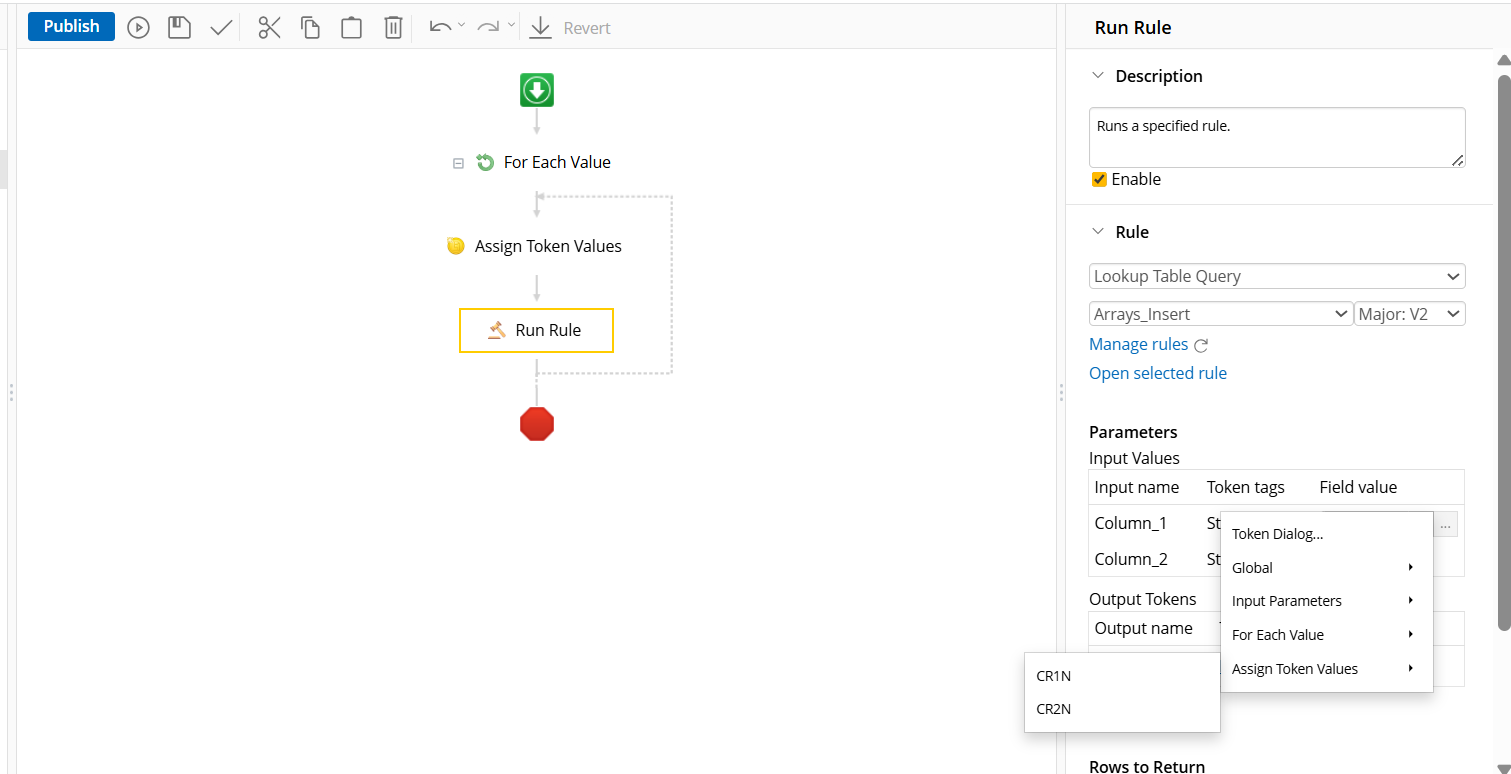Open the Lookup Table Query dropdown
Screen dimensions: 1511x774
click(x=1276, y=276)
